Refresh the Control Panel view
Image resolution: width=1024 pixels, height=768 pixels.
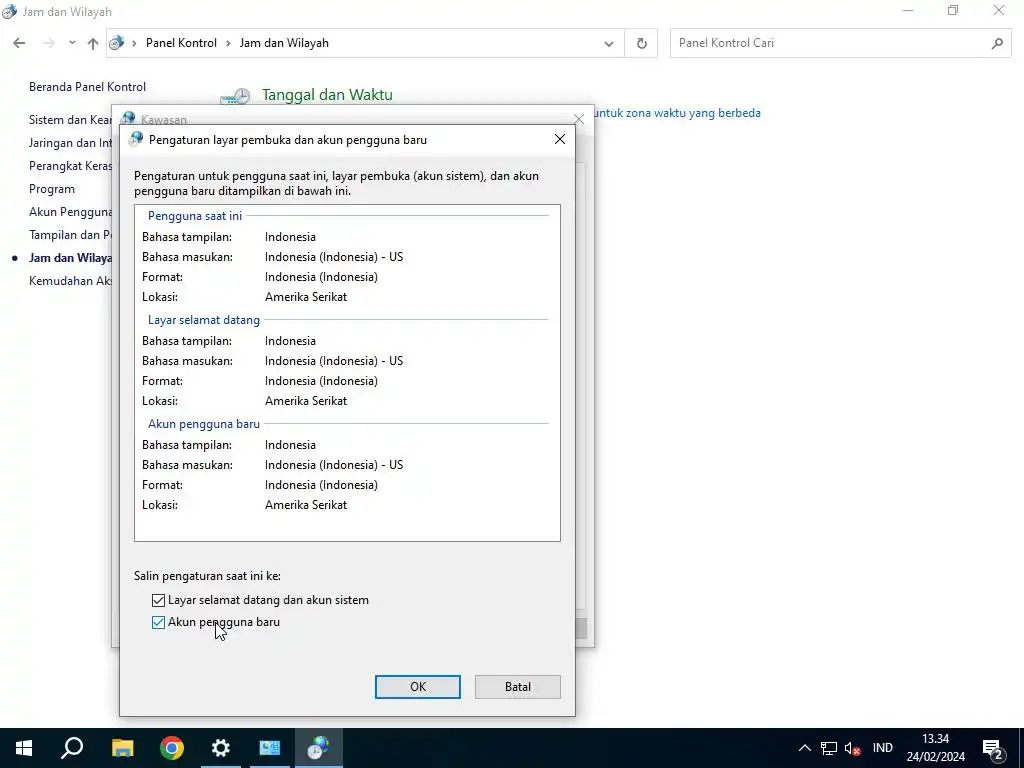pyautogui.click(x=641, y=43)
